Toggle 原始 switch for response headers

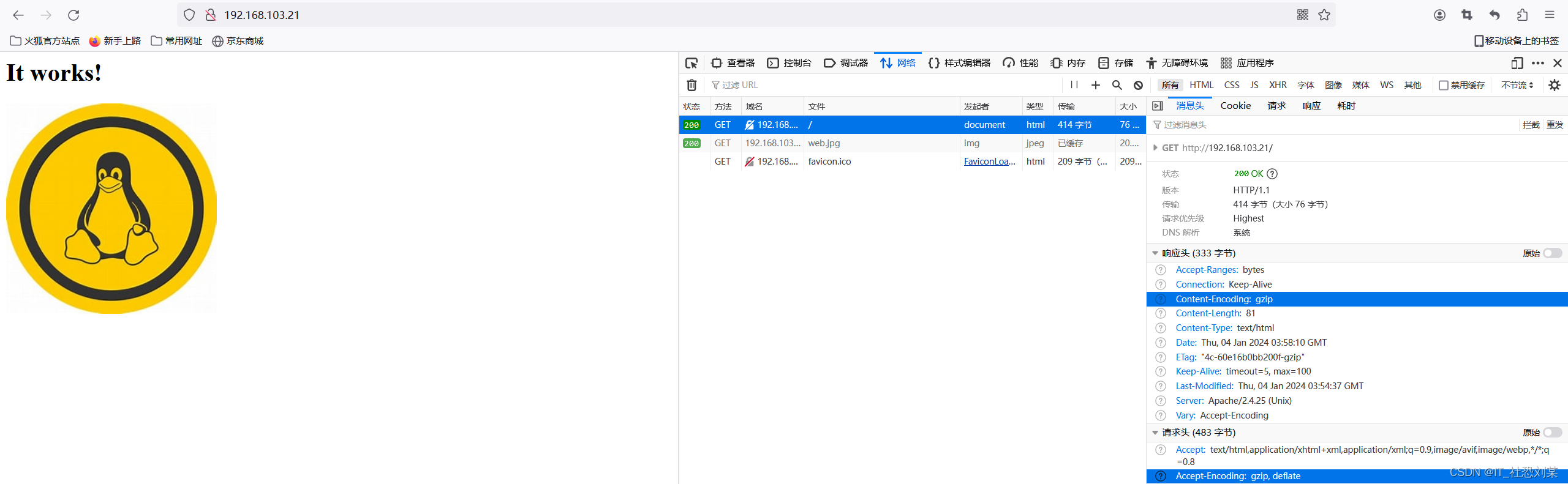click(1553, 253)
